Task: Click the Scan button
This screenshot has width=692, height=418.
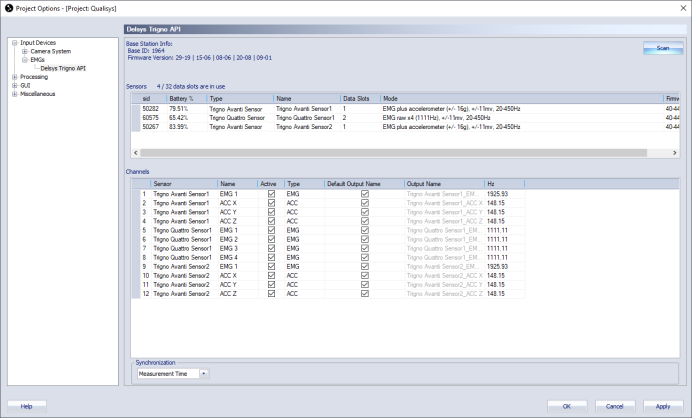Action: pyautogui.click(x=663, y=48)
